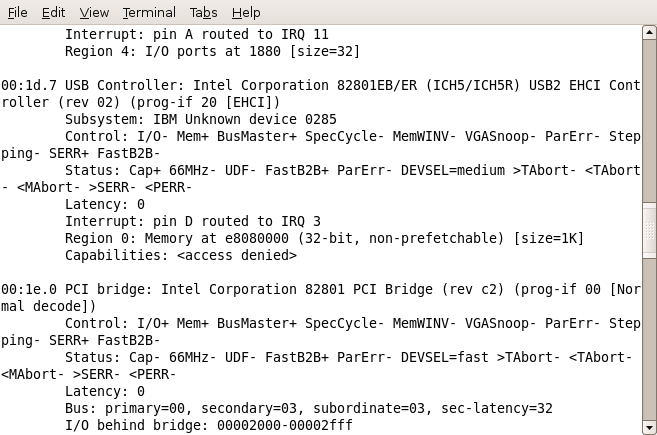The width and height of the screenshot is (657, 435).
Task: Click the 'I/O behind bridge' line
Action: (209, 425)
